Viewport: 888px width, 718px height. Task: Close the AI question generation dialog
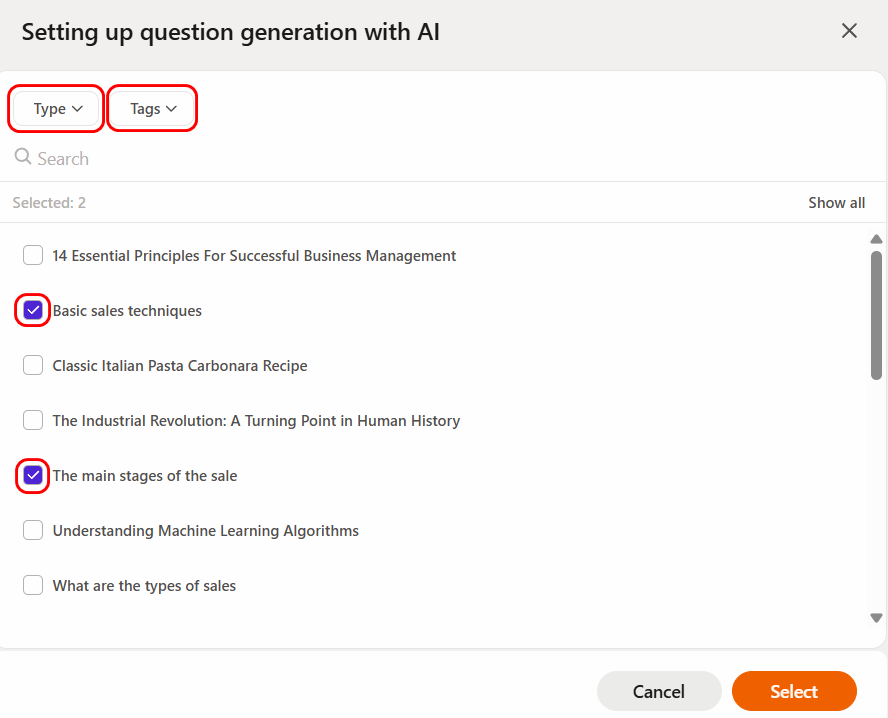tap(849, 31)
